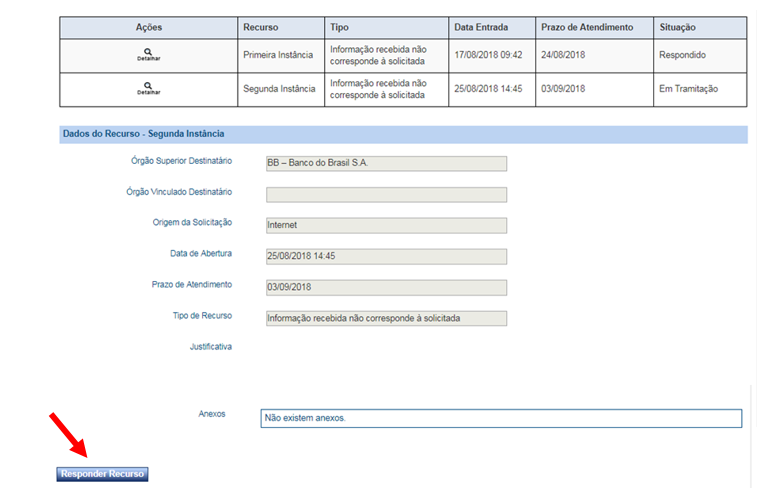Open Detalhar magnifier for Primeira Instância row
The width and height of the screenshot is (775, 493).
tap(148, 52)
